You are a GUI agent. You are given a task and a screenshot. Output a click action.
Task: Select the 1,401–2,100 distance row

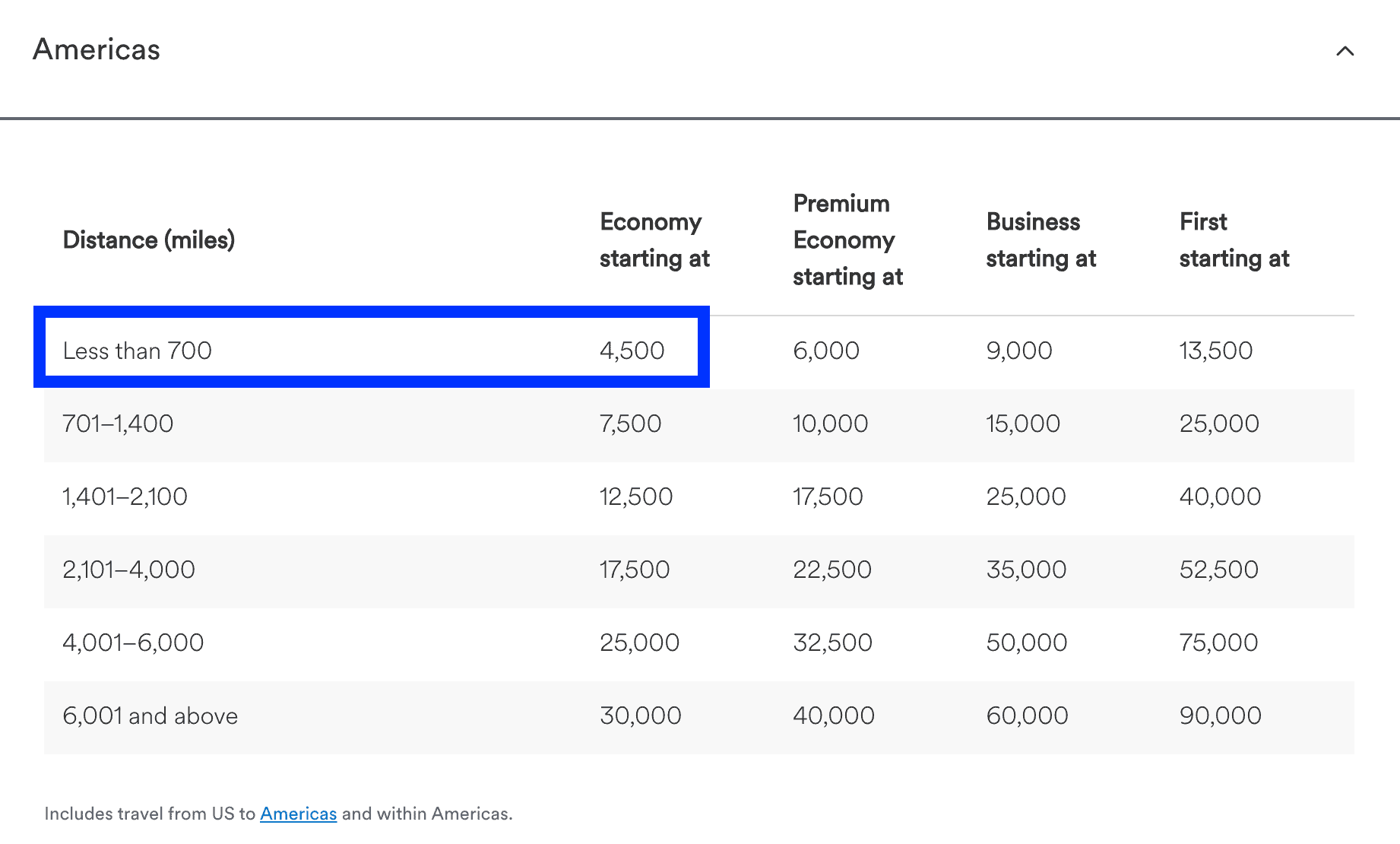click(x=125, y=496)
